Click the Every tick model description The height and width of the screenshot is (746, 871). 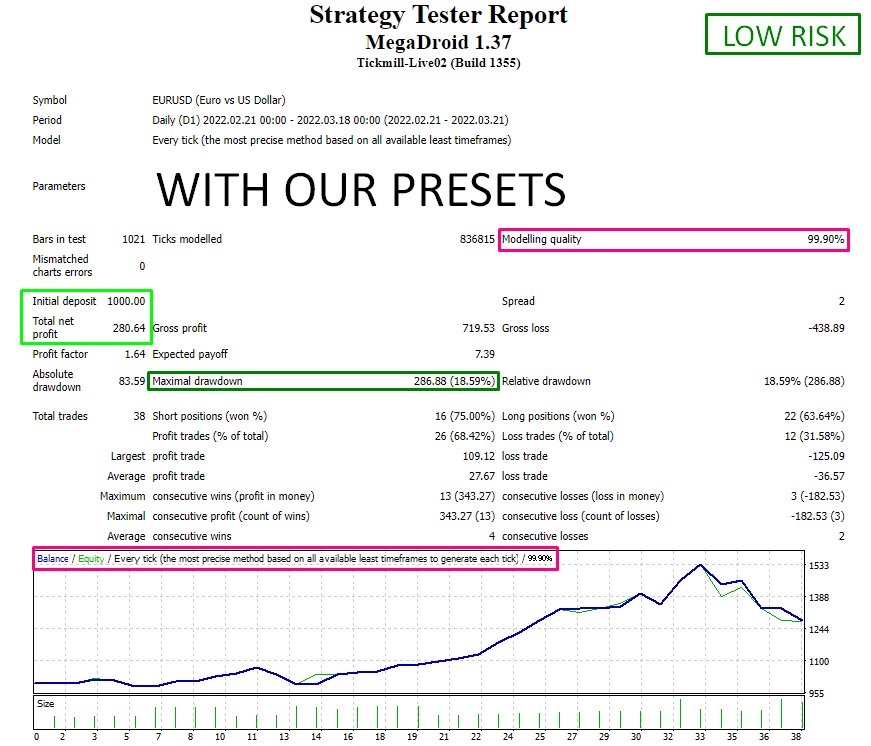point(332,140)
